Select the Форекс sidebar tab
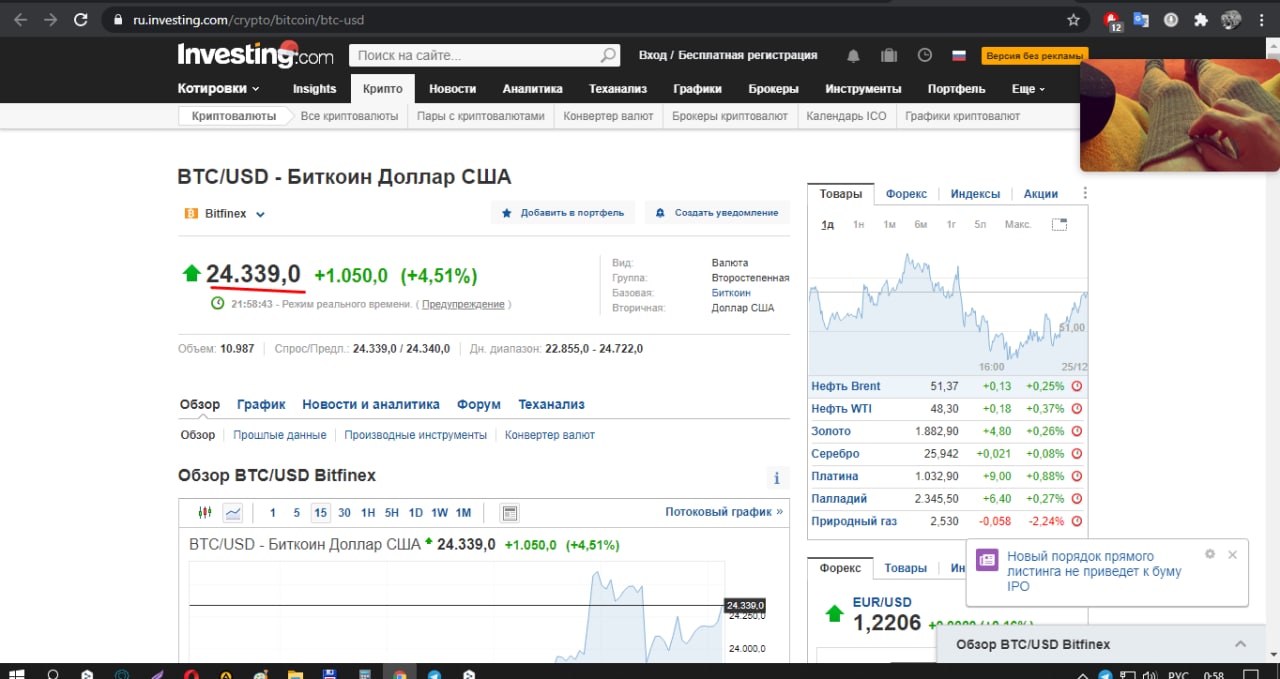 tap(906, 194)
